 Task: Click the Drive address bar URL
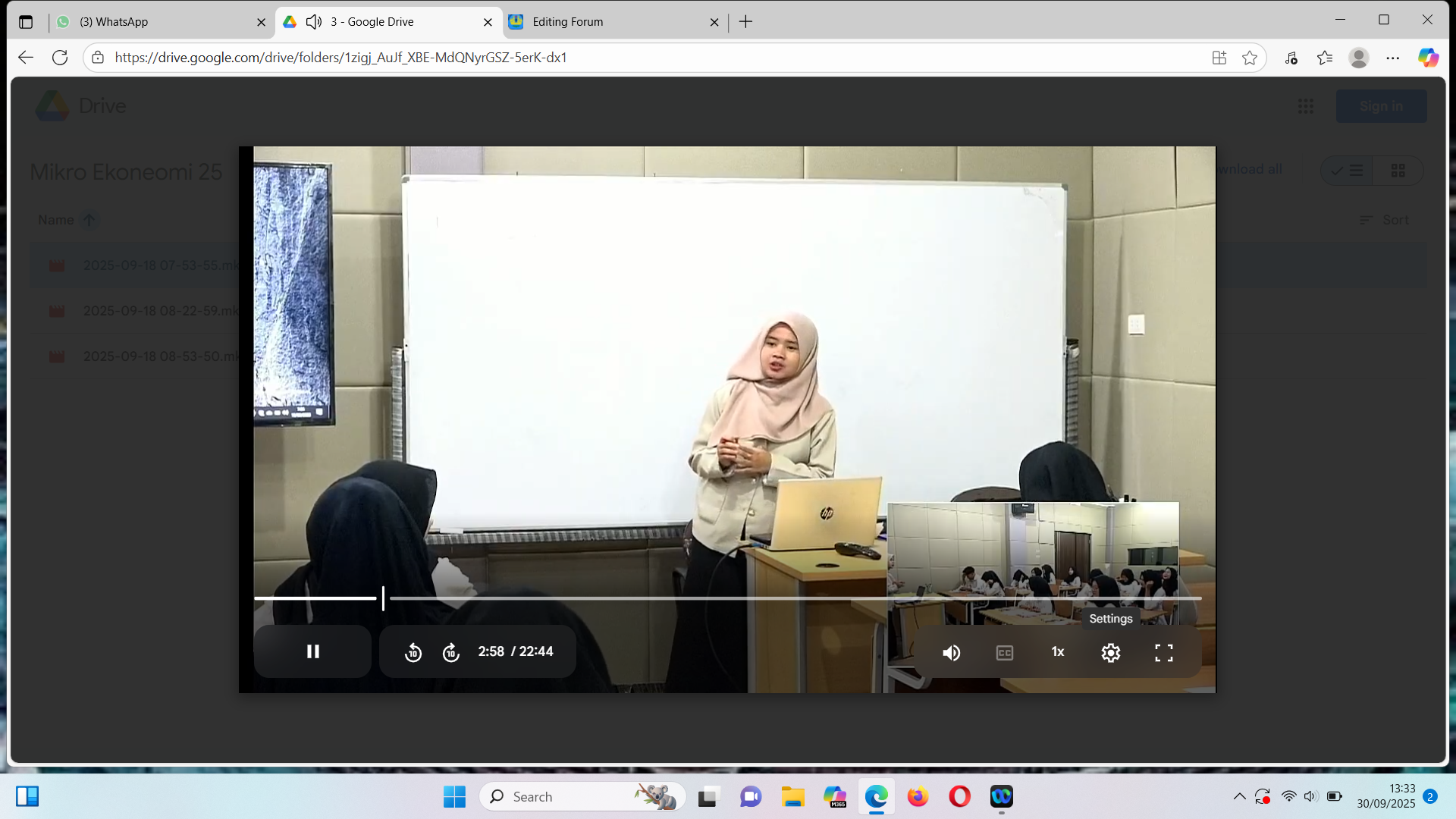point(341,58)
